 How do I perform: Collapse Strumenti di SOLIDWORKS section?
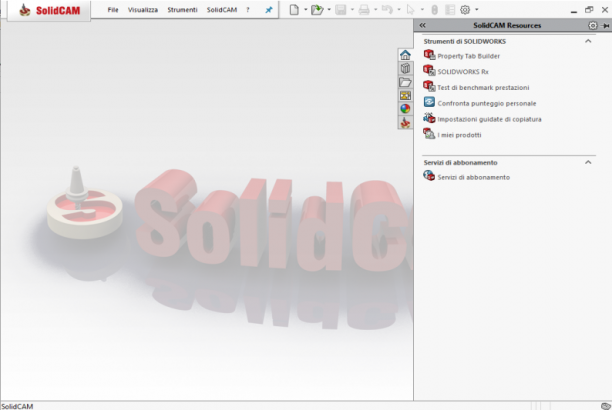click(x=588, y=41)
